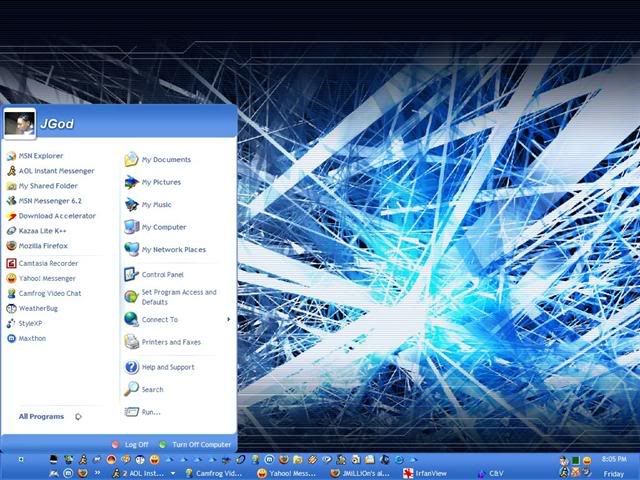Click the Firefox icon beside the overflow chevron
Viewport: 640px width, 480px height.
click(x=82, y=473)
